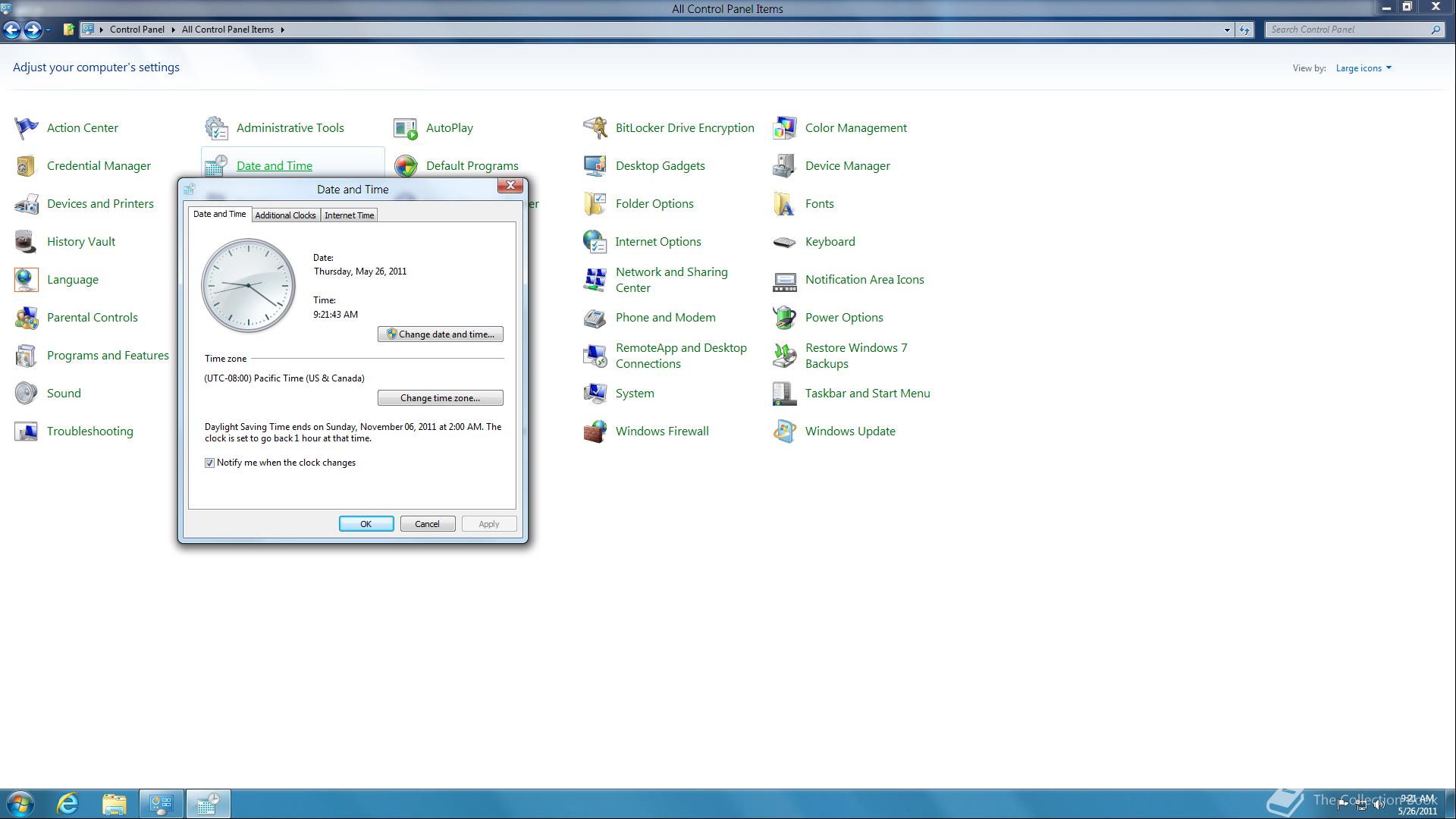
Task: Open the Power Options icon
Action: (785, 318)
